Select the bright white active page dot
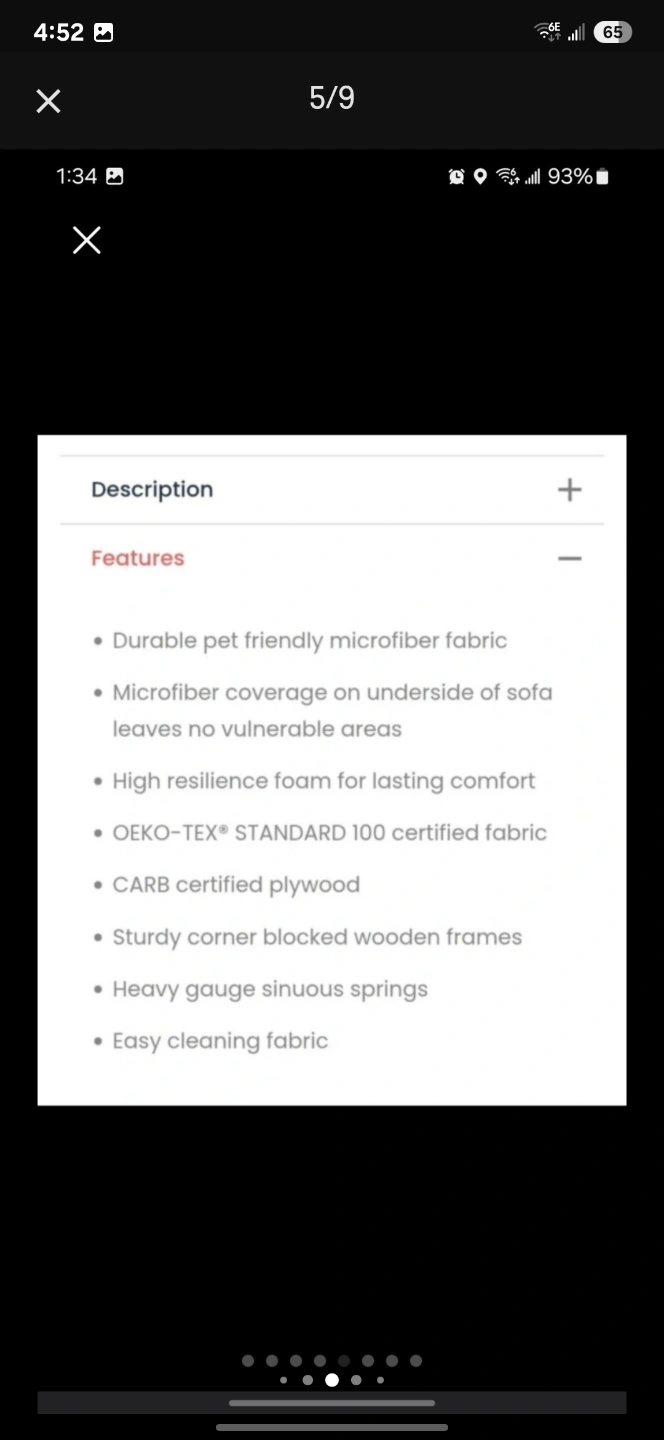664x1440 pixels. [332, 1380]
